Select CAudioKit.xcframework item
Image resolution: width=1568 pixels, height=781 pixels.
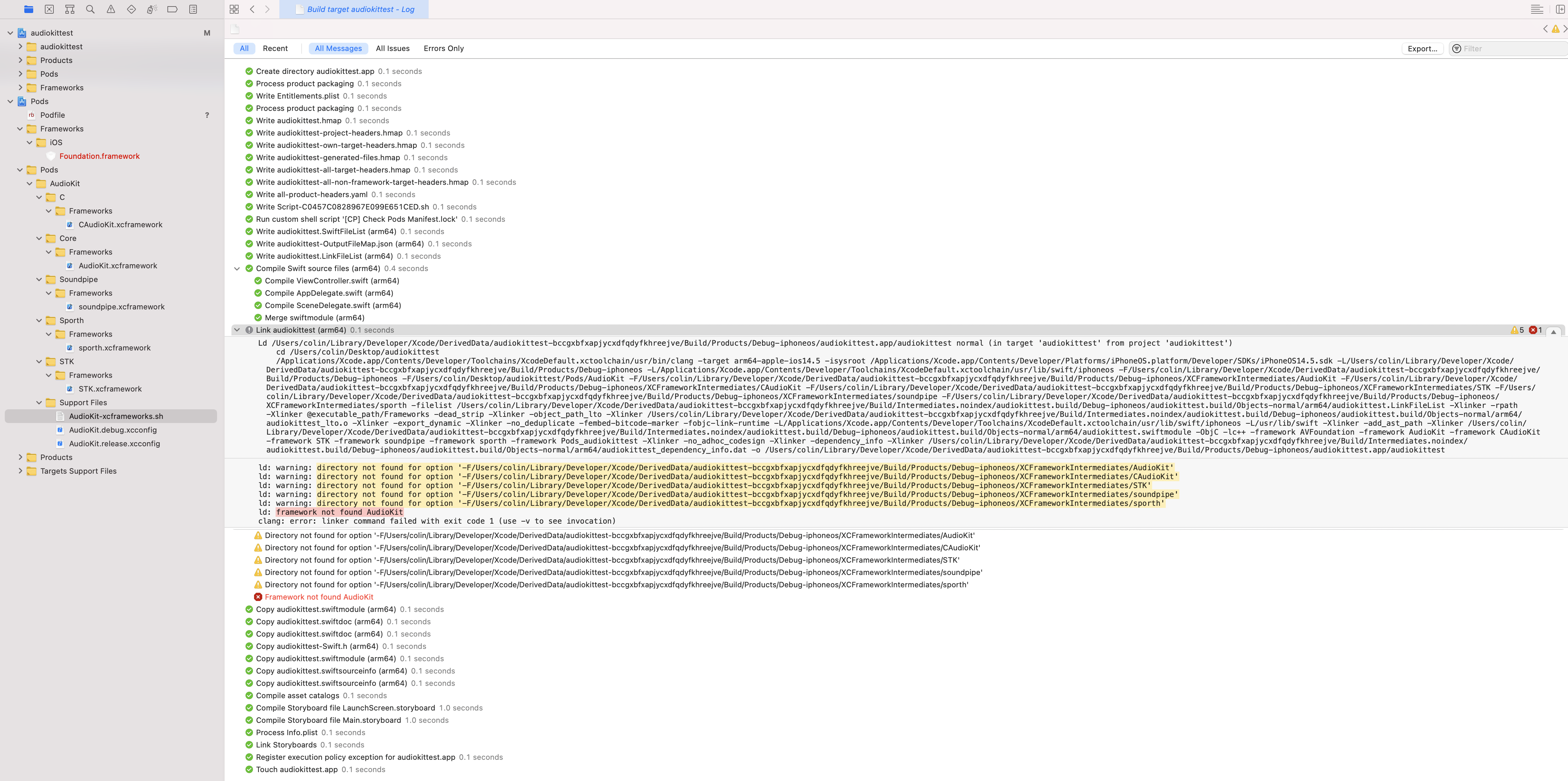pyautogui.click(x=120, y=225)
